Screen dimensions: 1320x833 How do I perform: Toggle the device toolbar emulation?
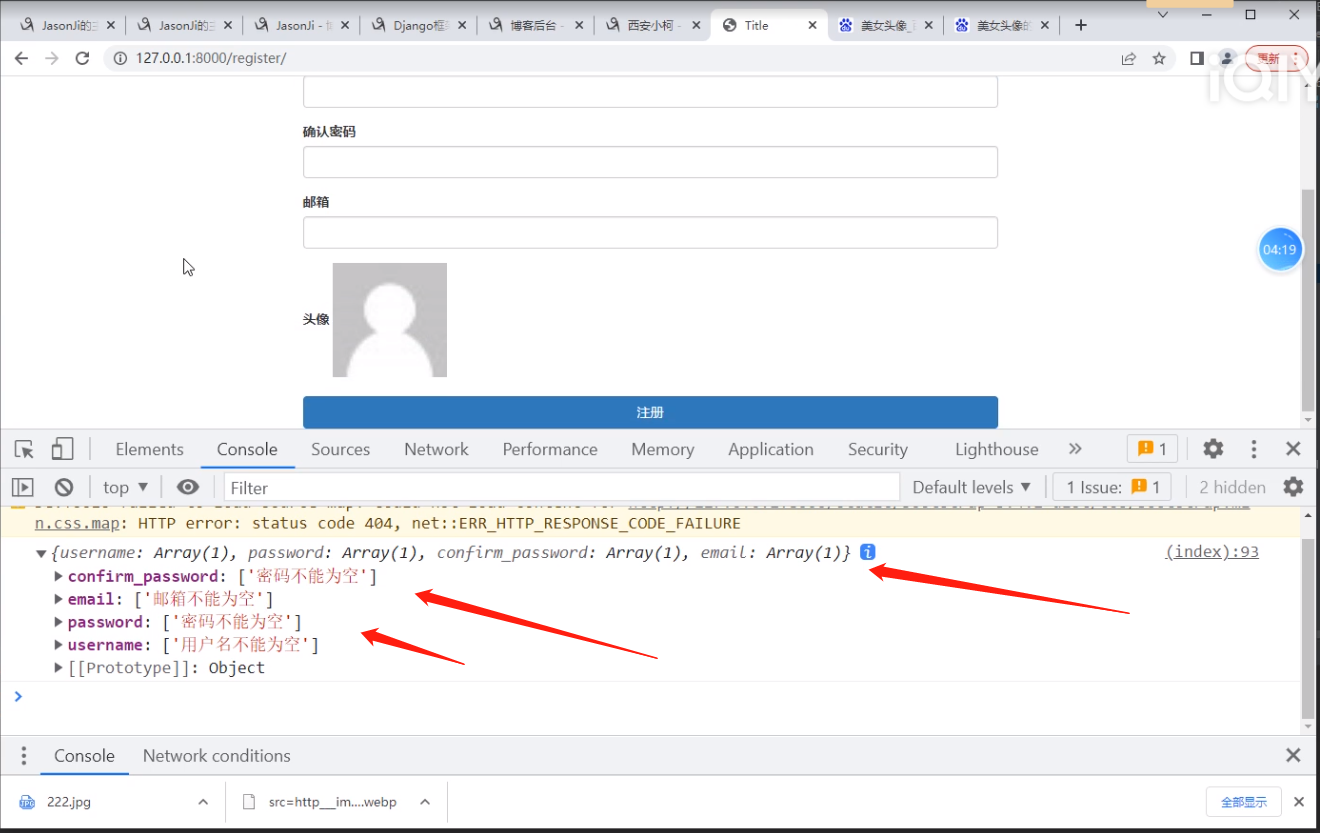63,449
